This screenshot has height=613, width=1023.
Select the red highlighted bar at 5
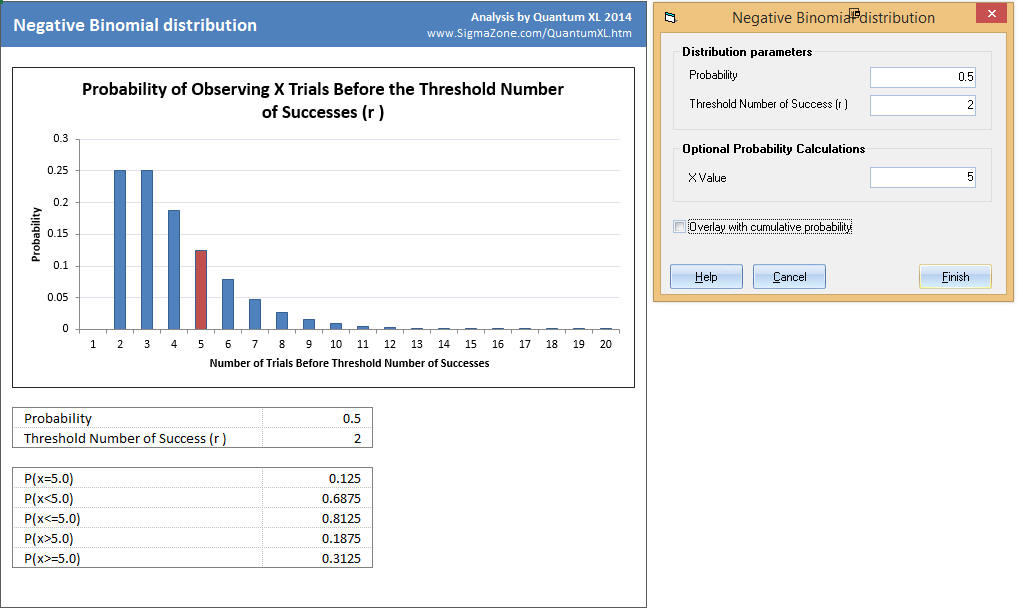(200, 289)
